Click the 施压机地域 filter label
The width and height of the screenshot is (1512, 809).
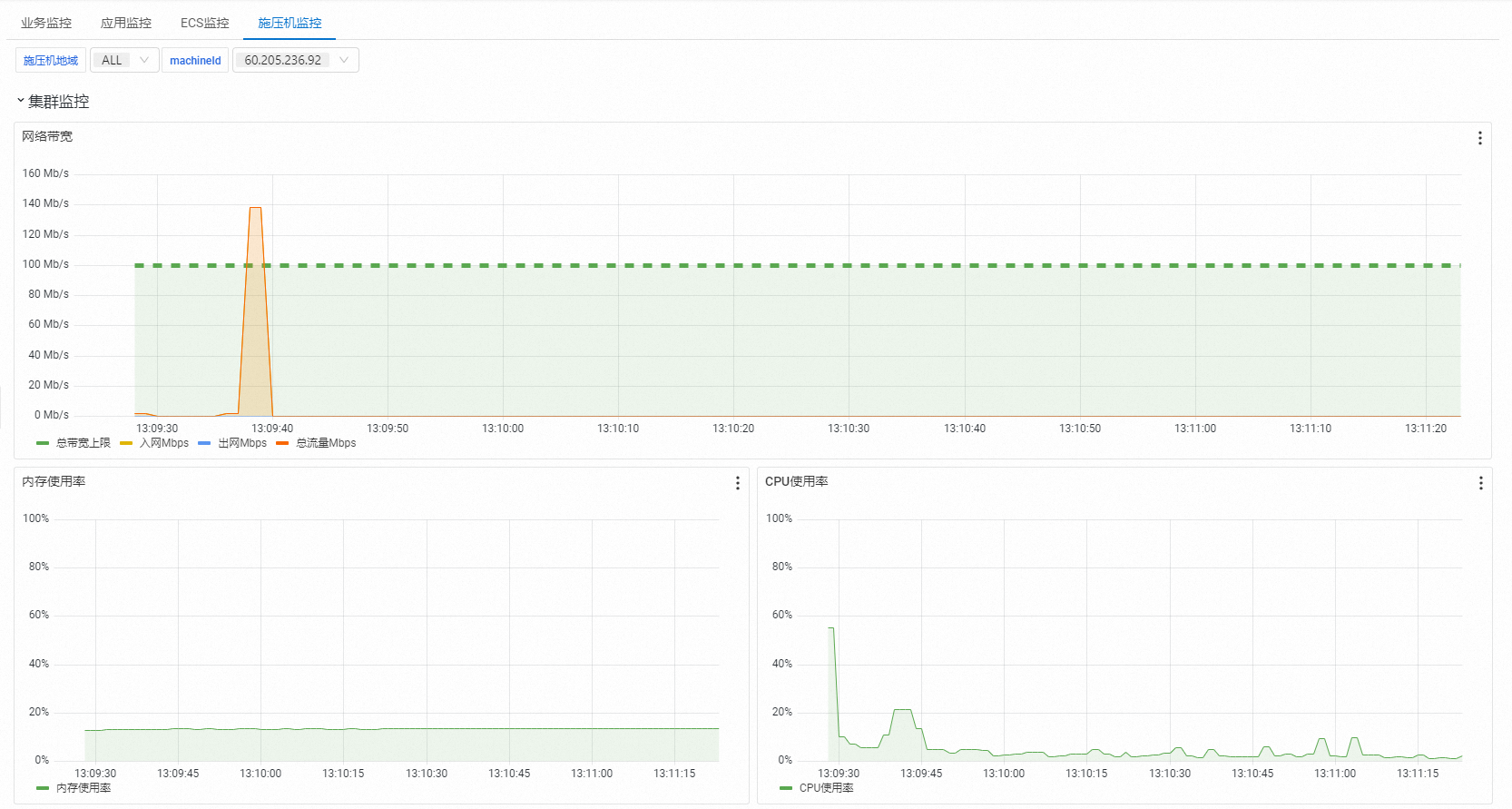[x=51, y=60]
